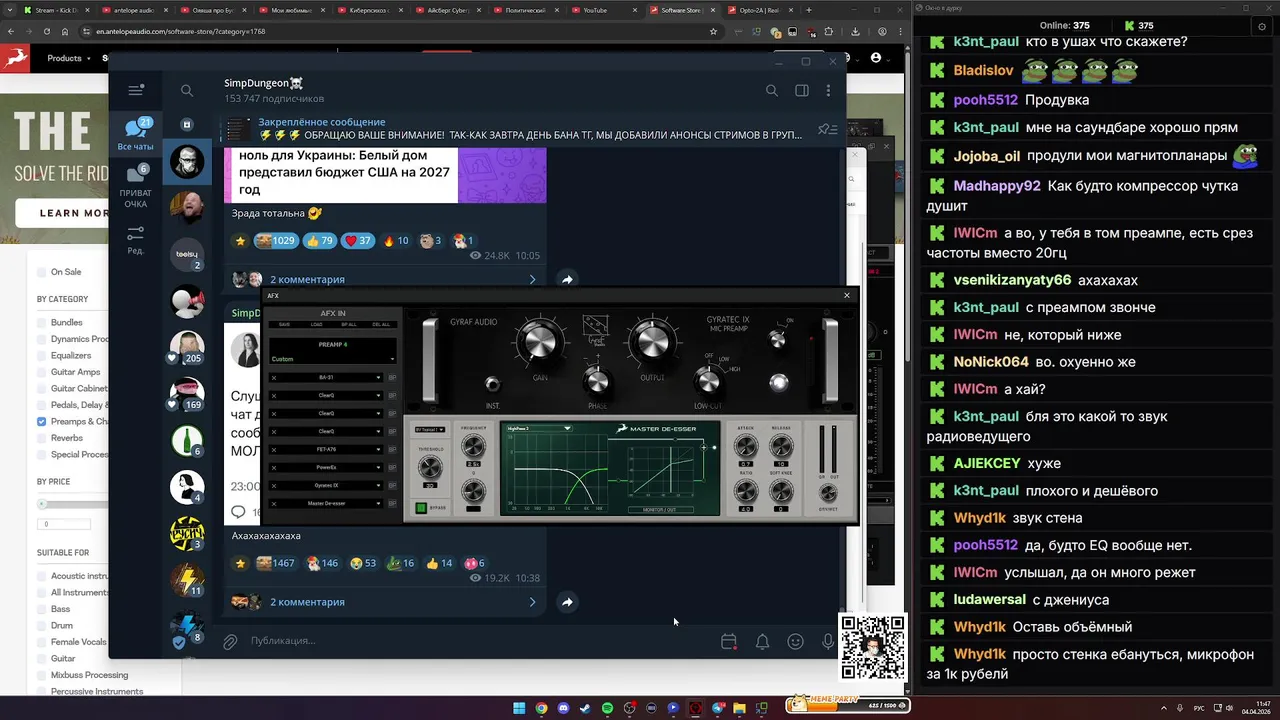
Task: Toggle Master De-esser BYPASS button
Action: [421, 508]
